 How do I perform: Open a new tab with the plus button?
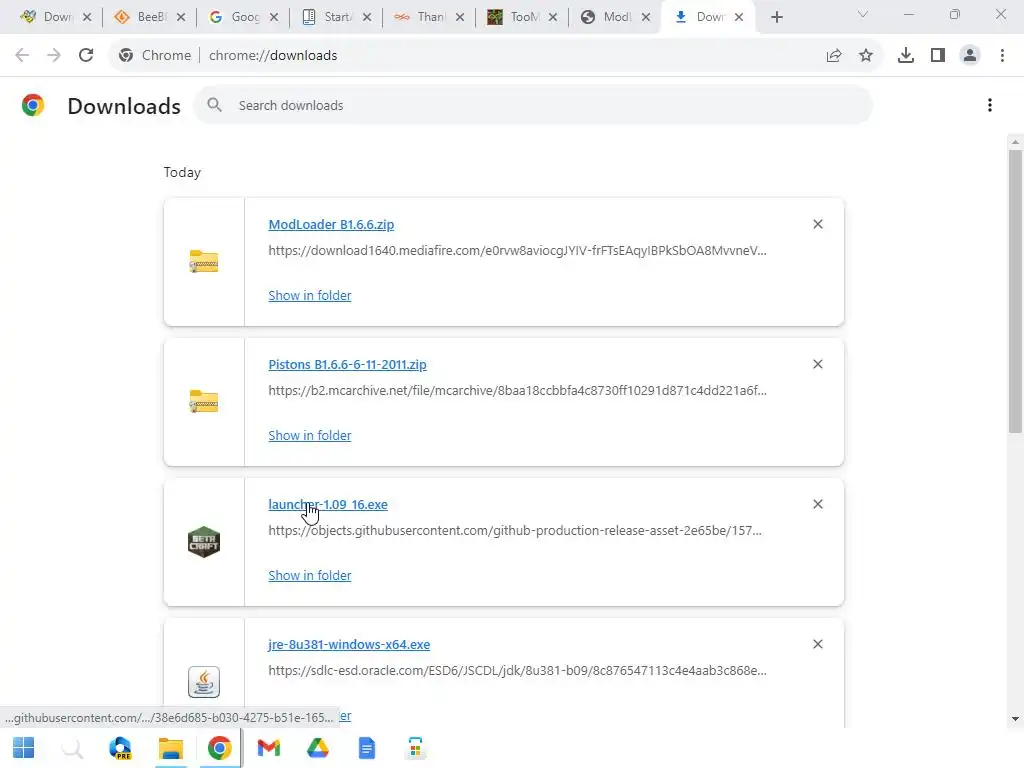click(x=776, y=17)
